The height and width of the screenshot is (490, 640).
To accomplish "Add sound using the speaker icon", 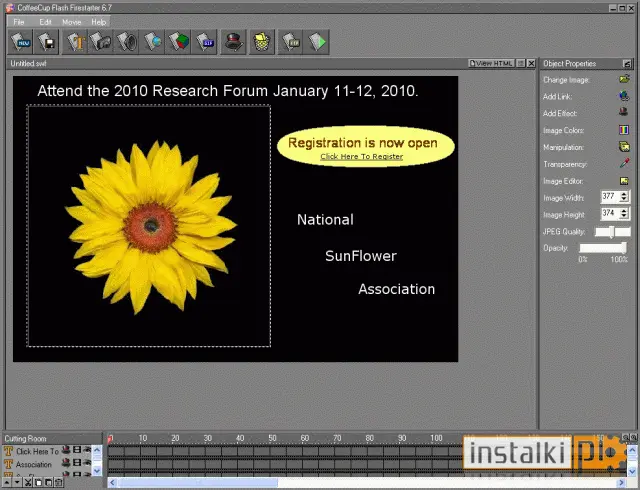I will click(127, 42).
